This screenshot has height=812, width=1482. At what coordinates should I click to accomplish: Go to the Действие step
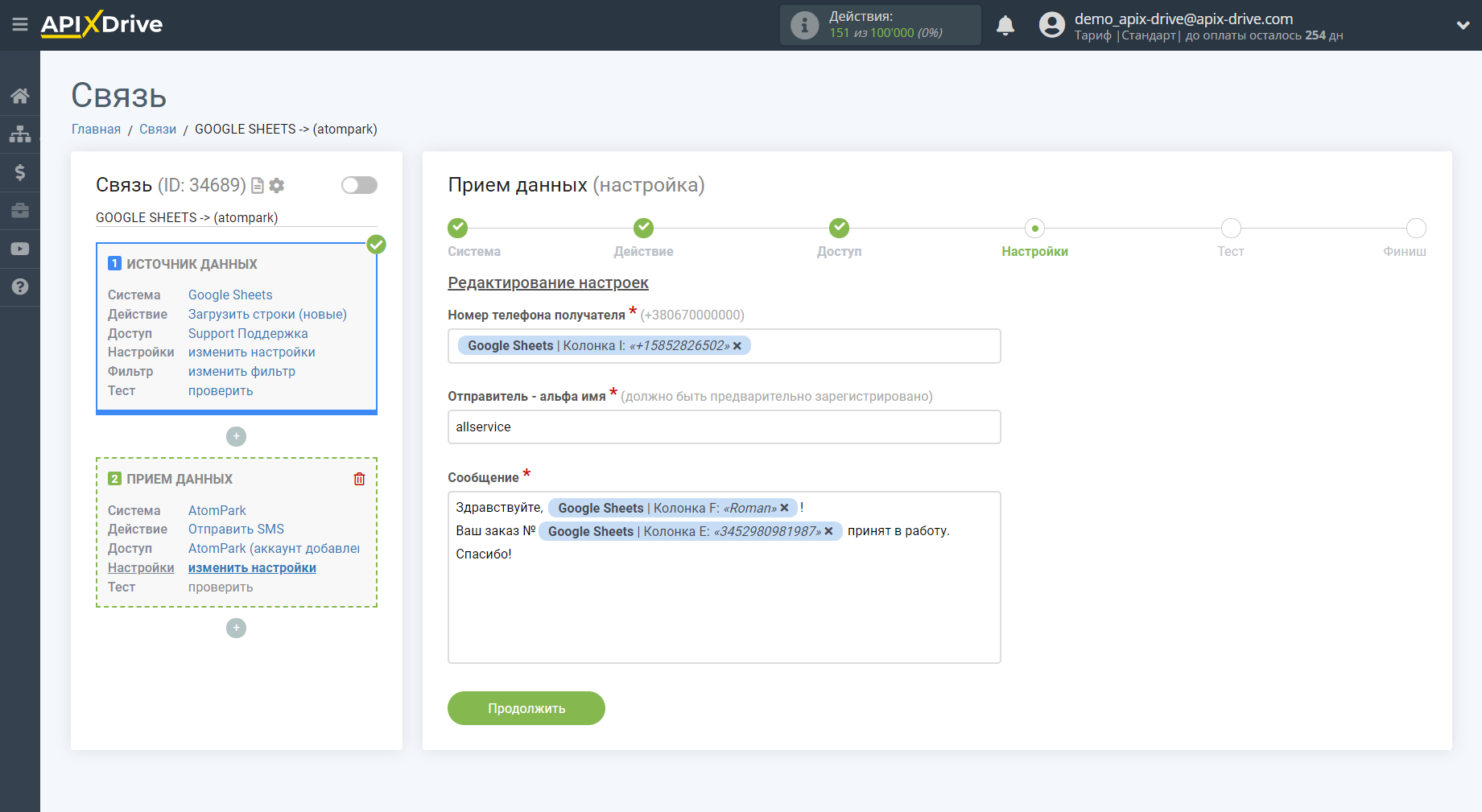643,229
